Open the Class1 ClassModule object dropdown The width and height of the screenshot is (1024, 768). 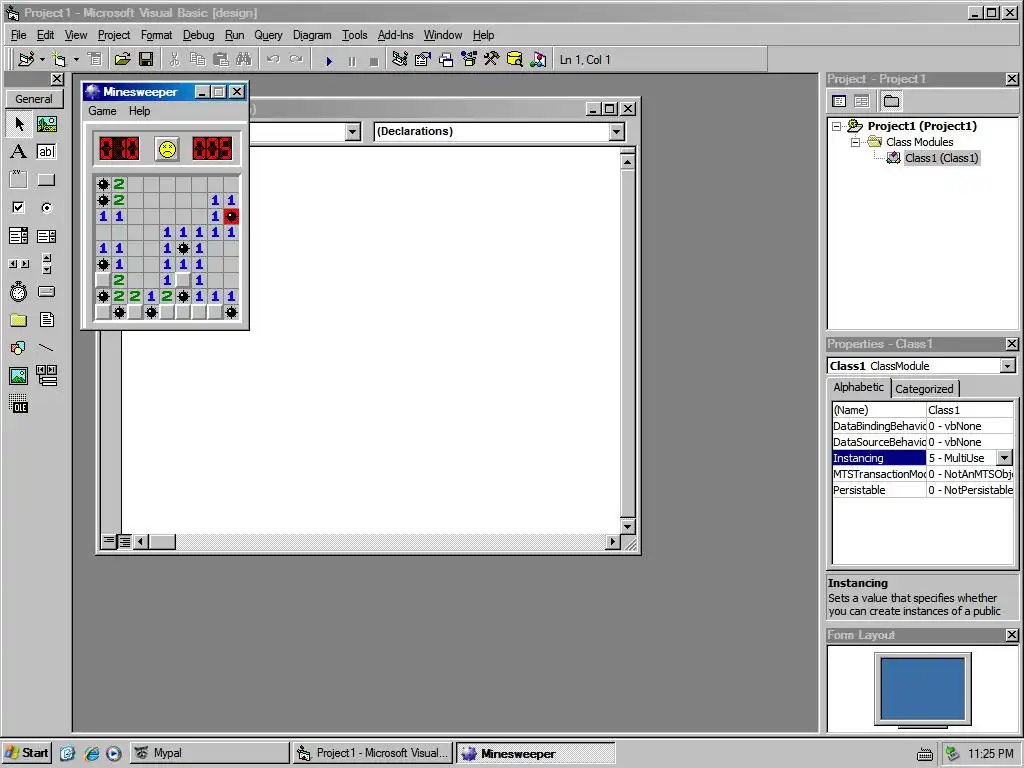click(1007, 366)
